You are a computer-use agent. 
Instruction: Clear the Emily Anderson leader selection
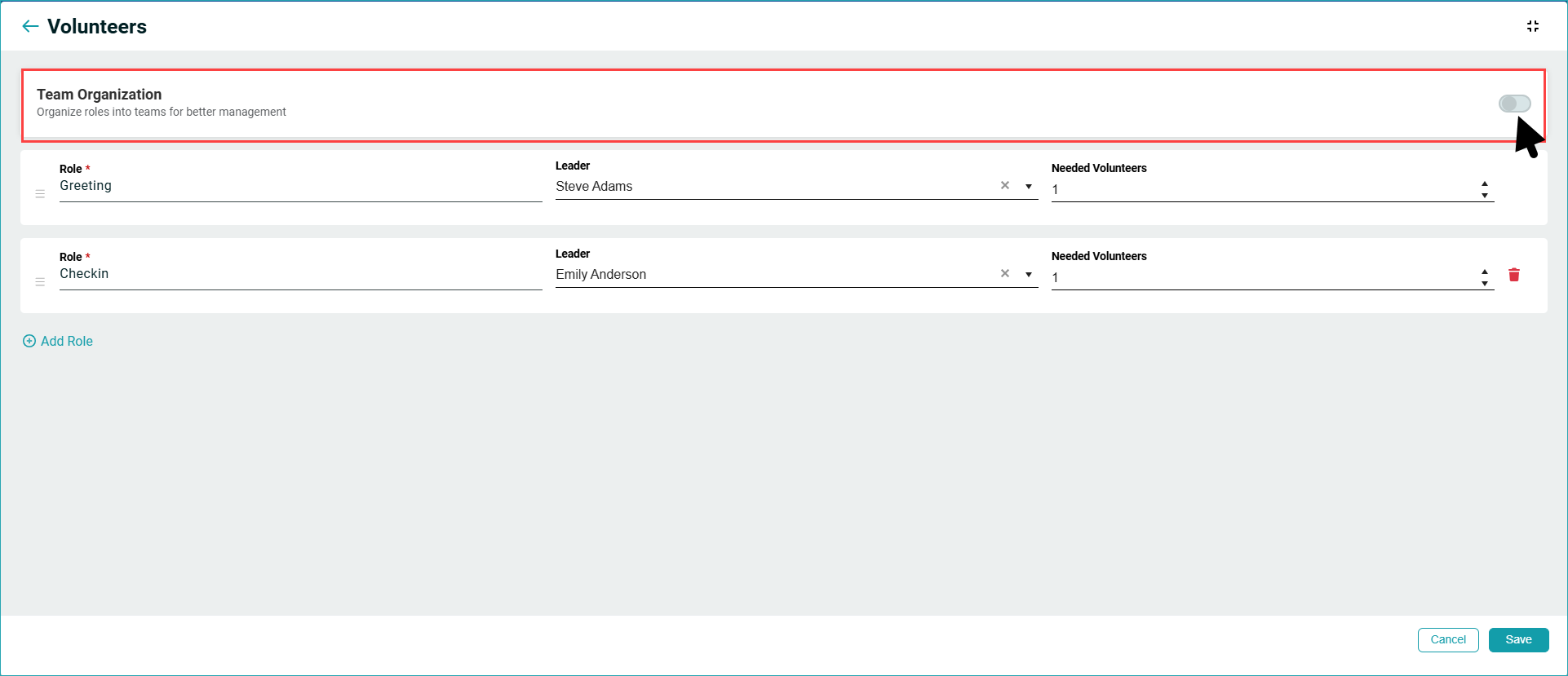coord(1004,274)
